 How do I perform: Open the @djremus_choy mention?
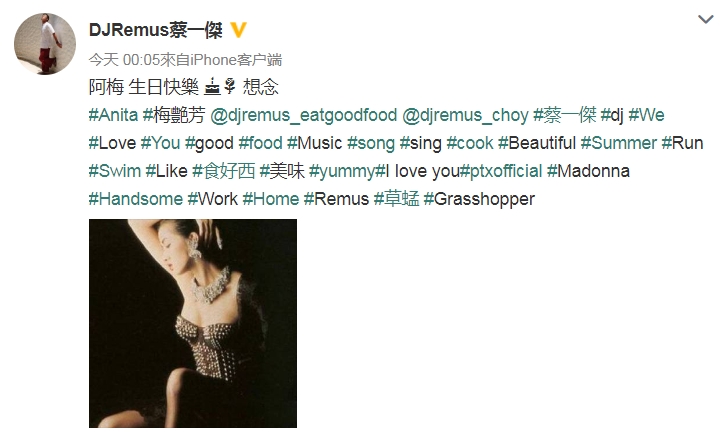click(x=465, y=115)
